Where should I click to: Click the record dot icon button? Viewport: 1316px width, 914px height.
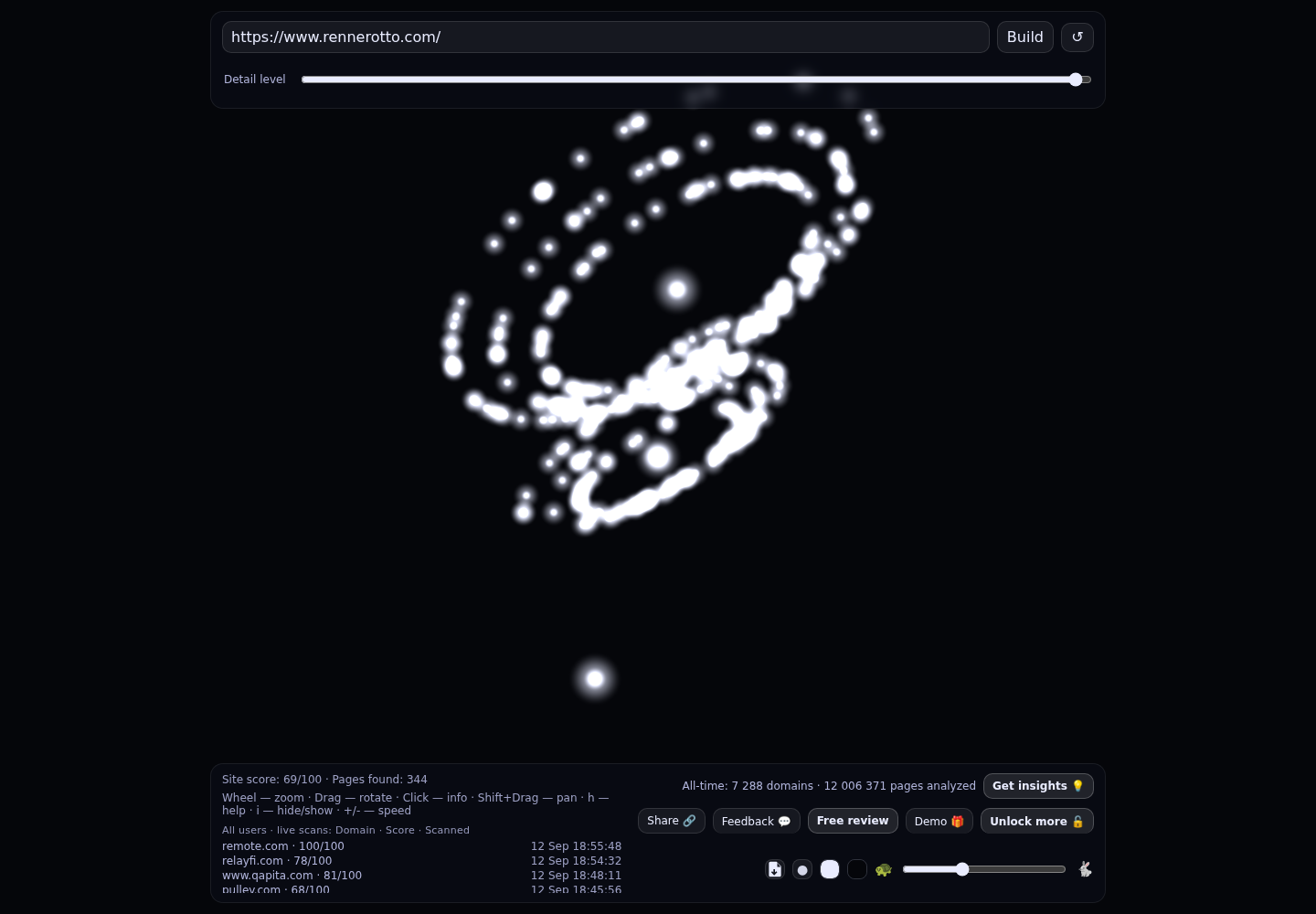pos(802,869)
